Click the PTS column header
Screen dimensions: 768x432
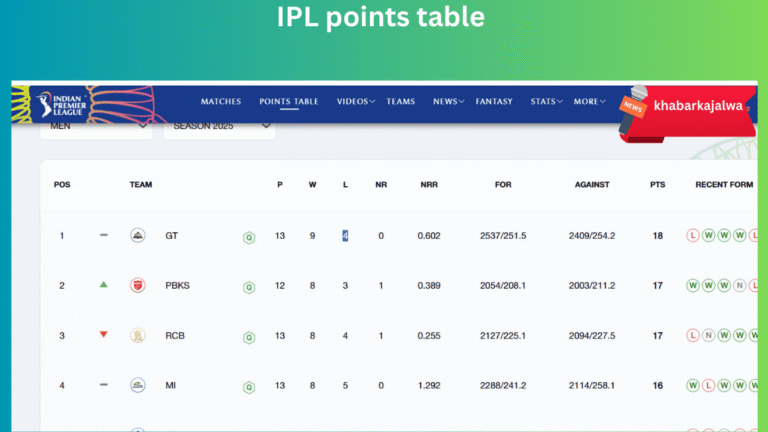point(657,185)
